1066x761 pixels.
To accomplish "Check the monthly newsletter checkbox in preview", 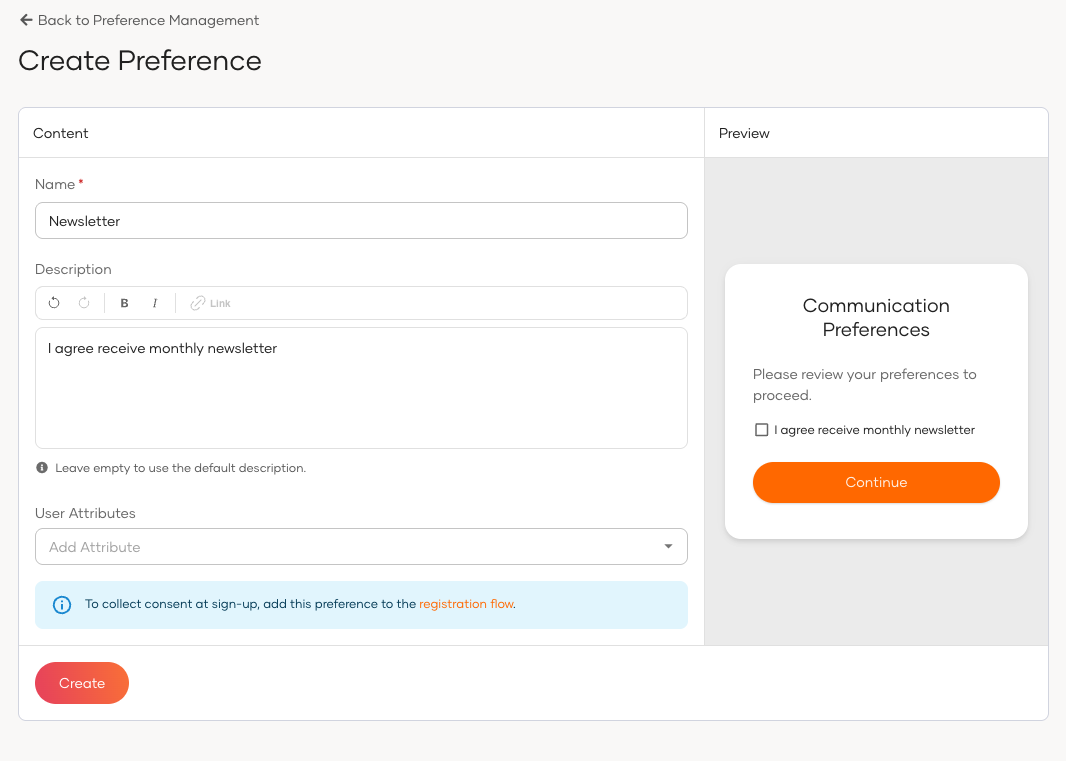I will click(x=761, y=430).
